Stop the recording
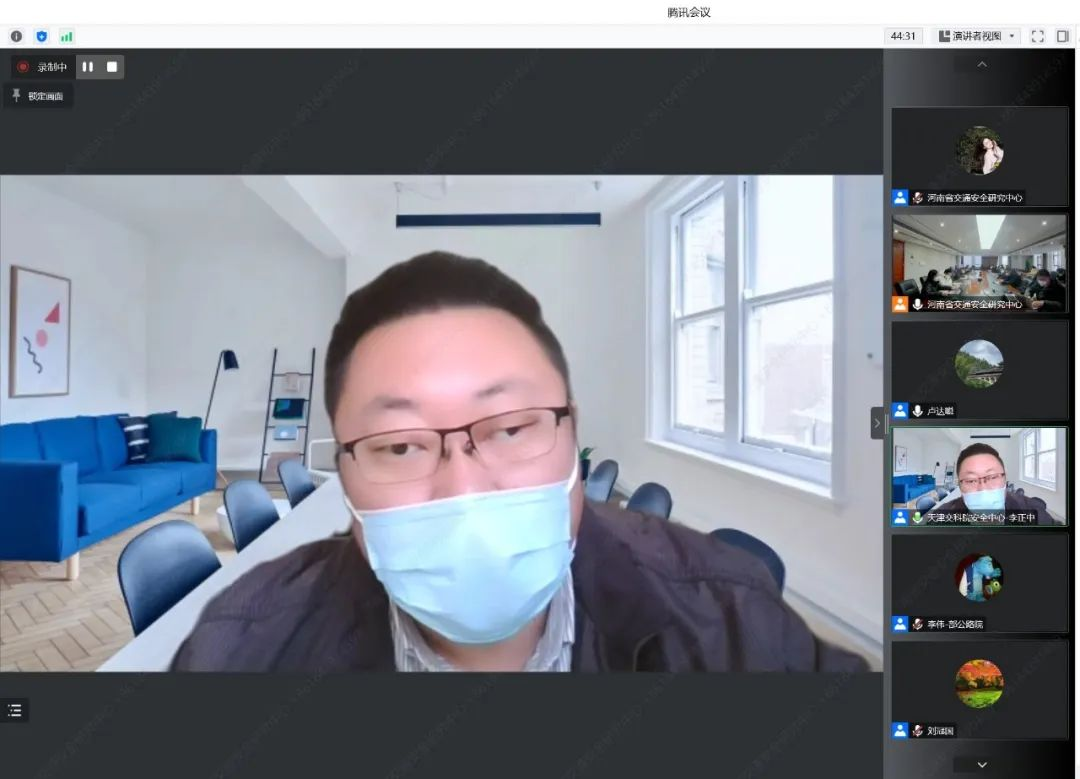This screenshot has height=779, width=1080. (112, 67)
